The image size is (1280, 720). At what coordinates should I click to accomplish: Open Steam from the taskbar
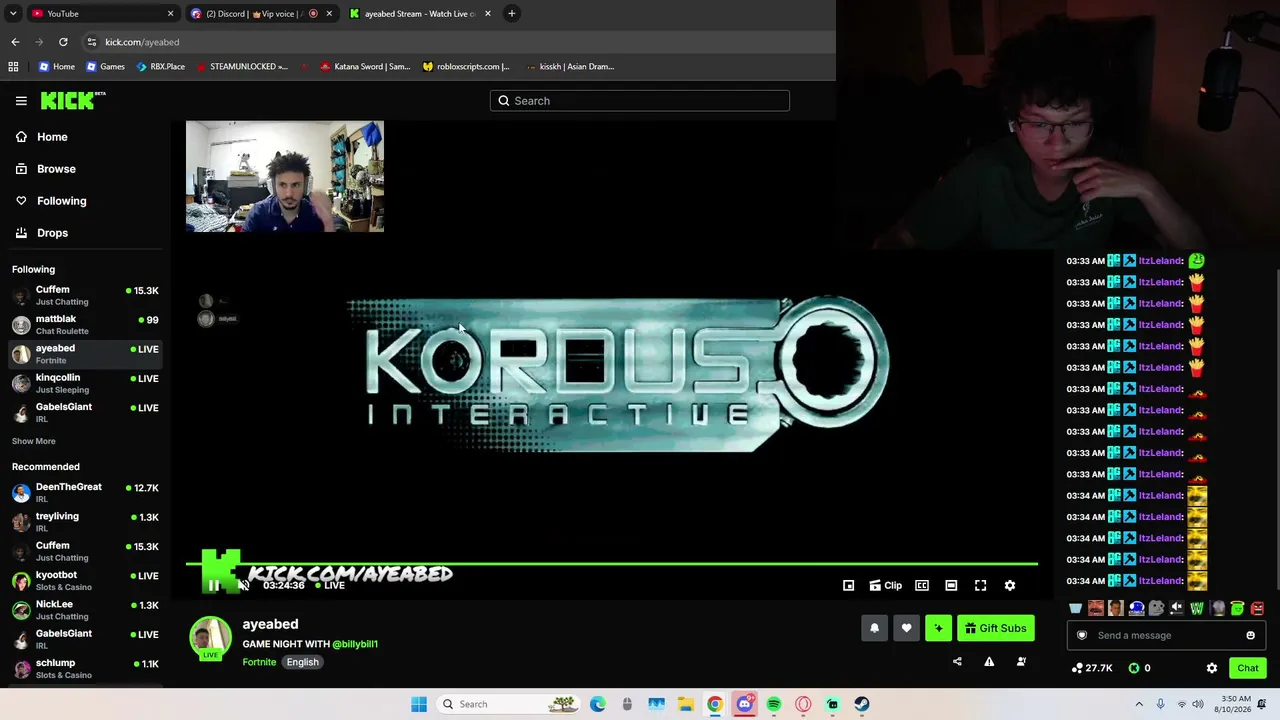(x=862, y=704)
